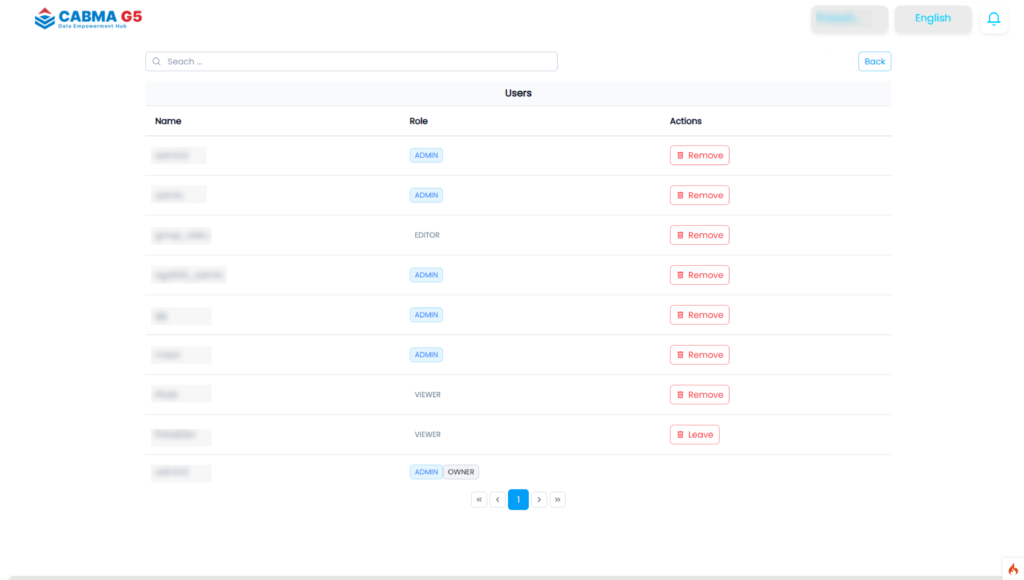Image resolution: width=1024 pixels, height=580 pixels.
Task: Click the Back button
Action: click(874, 62)
